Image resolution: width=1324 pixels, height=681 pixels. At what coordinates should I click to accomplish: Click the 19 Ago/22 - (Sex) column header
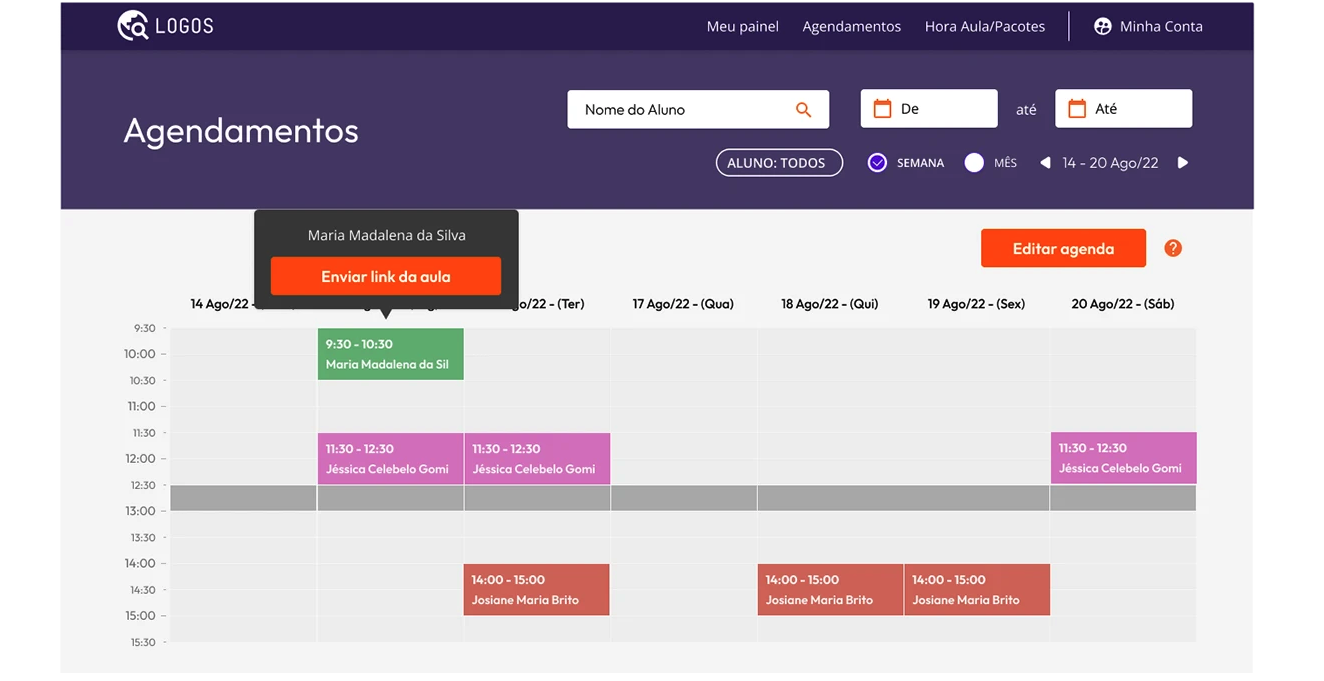976,304
